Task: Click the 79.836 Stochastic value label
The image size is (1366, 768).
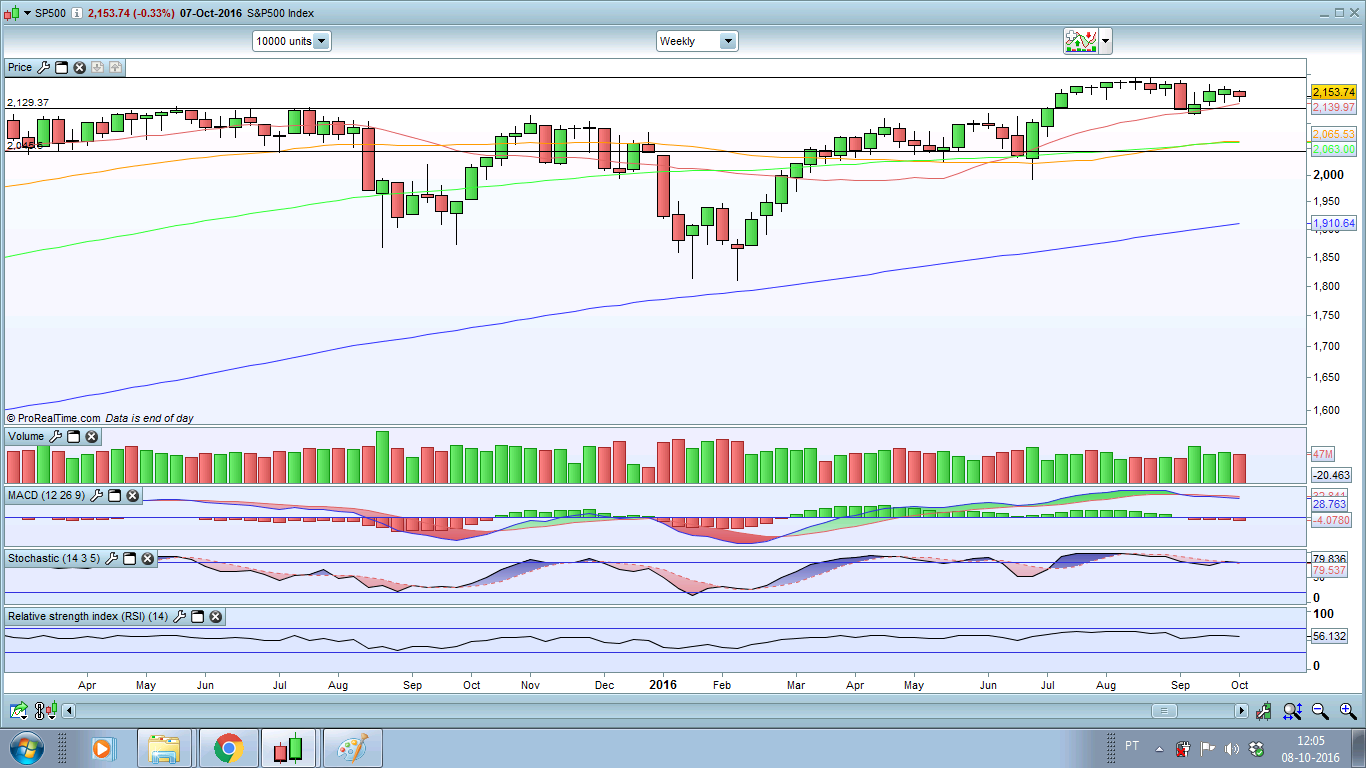Action: coord(1330,559)
